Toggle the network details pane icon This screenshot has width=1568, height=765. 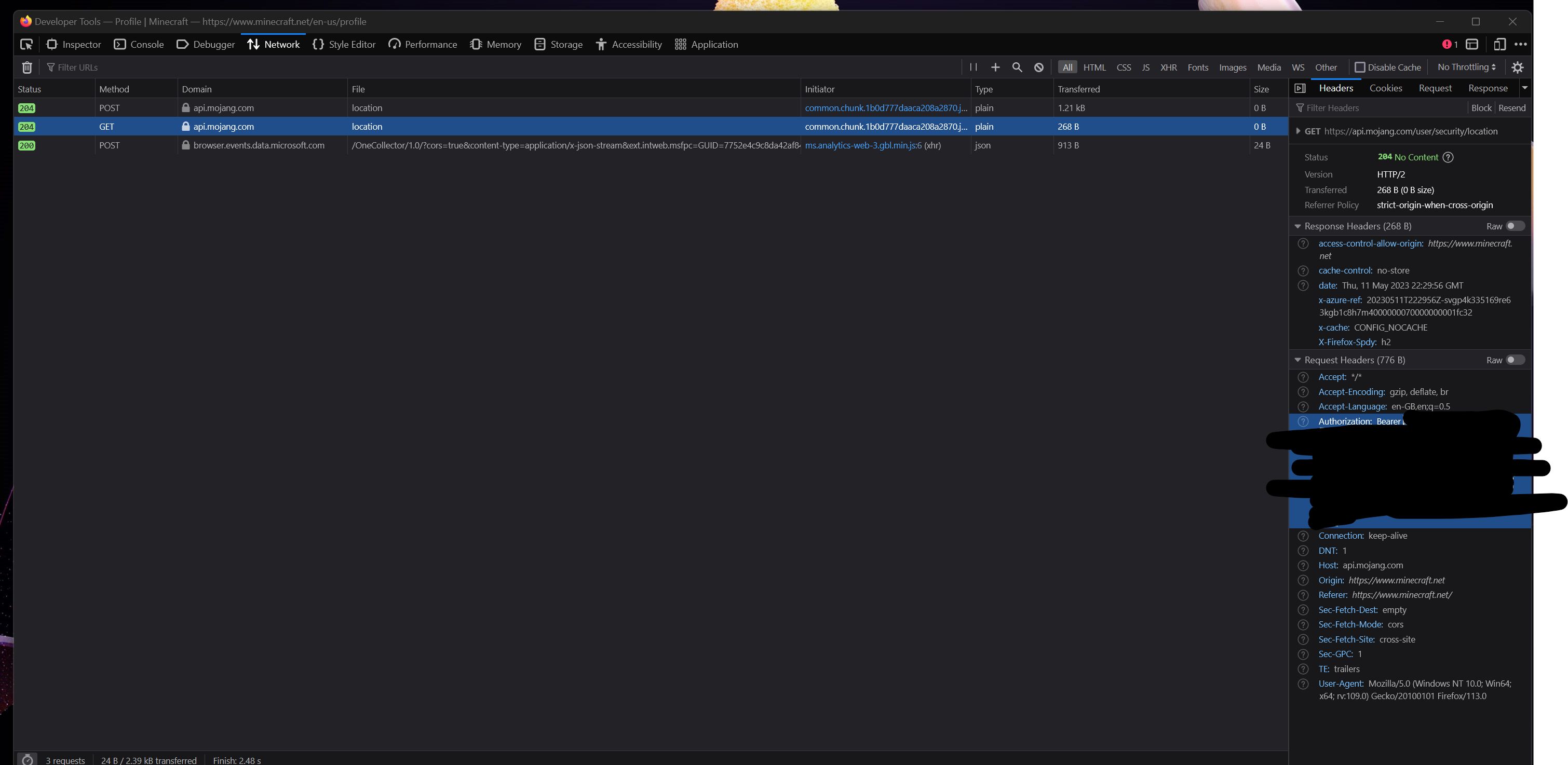1300,88
